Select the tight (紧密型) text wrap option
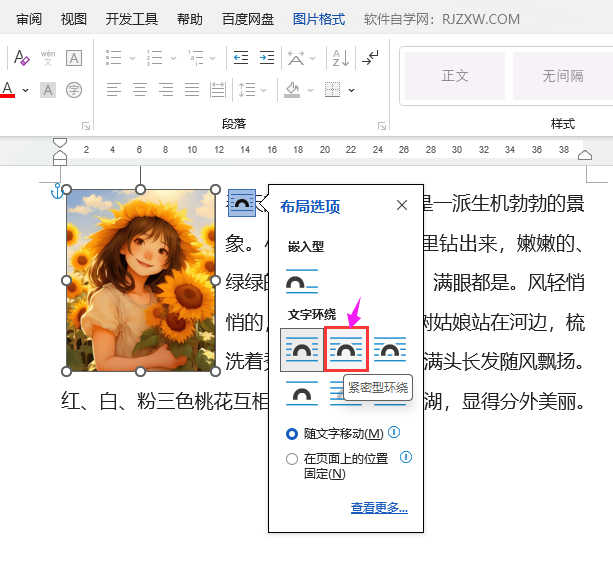Screen dimensions: 613x568 click(x=346, y=349)
